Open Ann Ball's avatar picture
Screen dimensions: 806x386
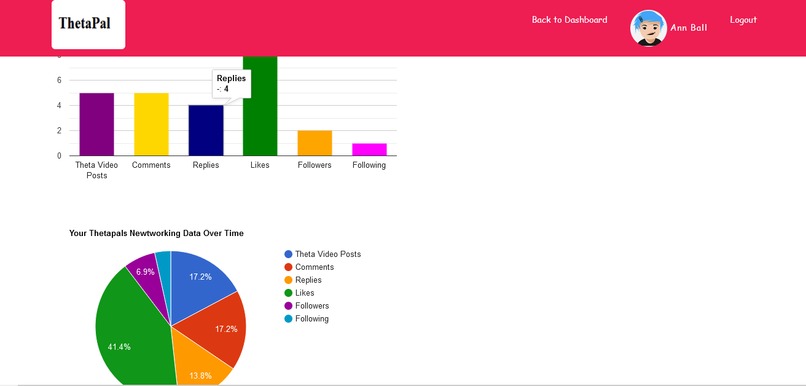648,28
